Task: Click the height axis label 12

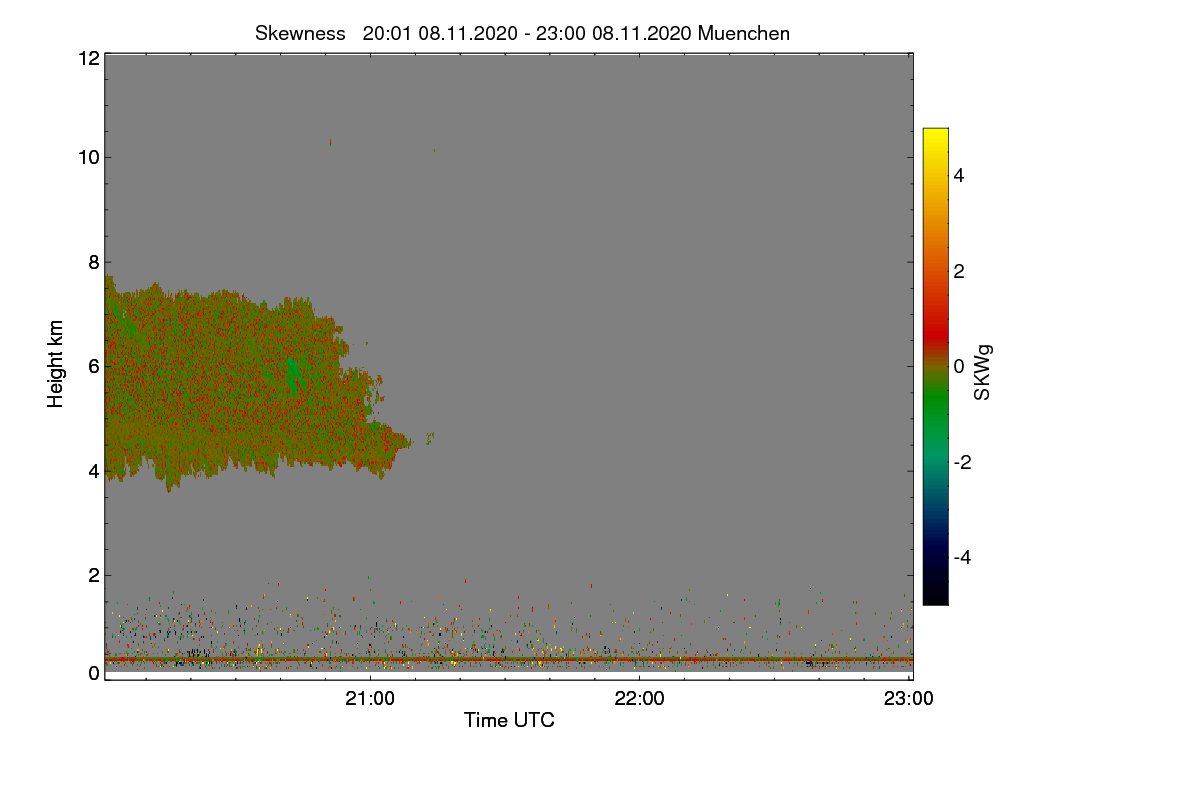Action: click(x=88, y=58)
